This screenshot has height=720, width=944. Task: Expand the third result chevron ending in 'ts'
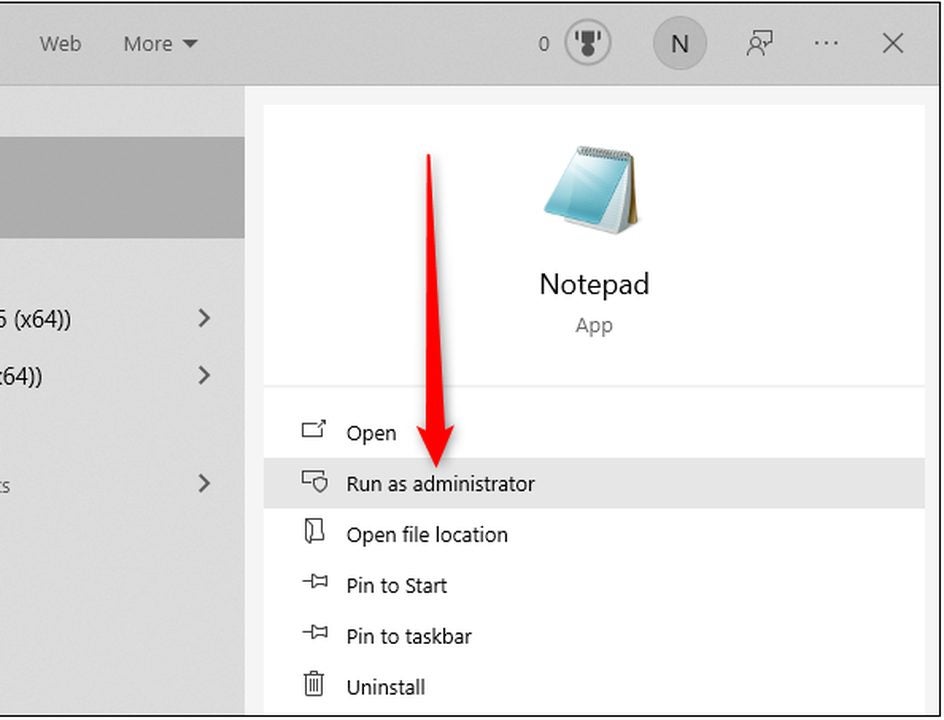coord(205,483)
